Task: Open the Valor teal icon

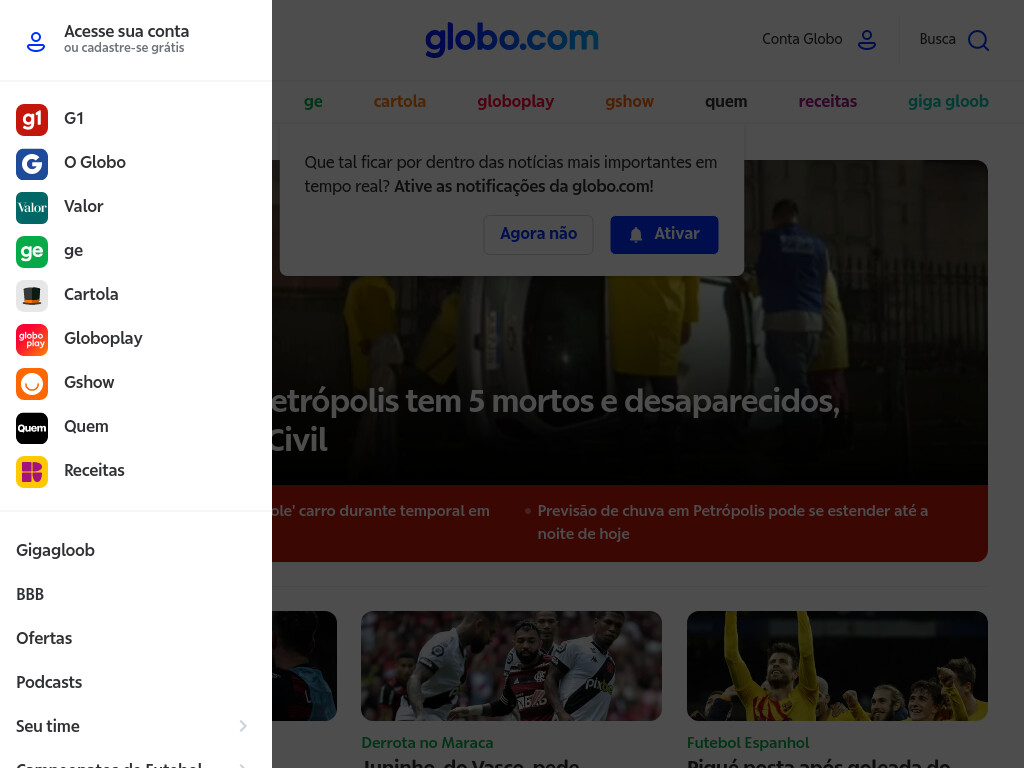Action: tap(32, 208)
